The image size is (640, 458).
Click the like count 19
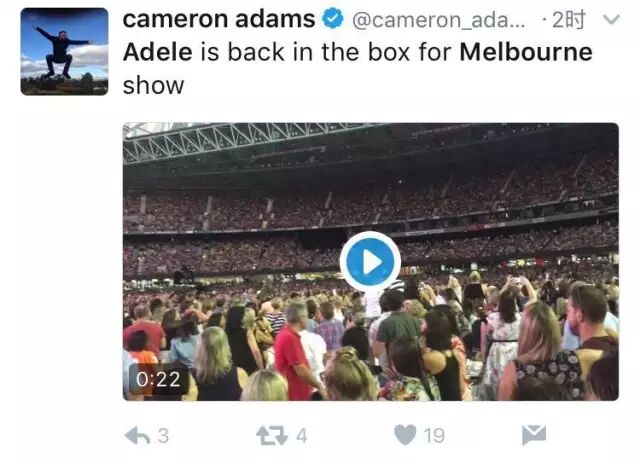(x=434, y=436)
